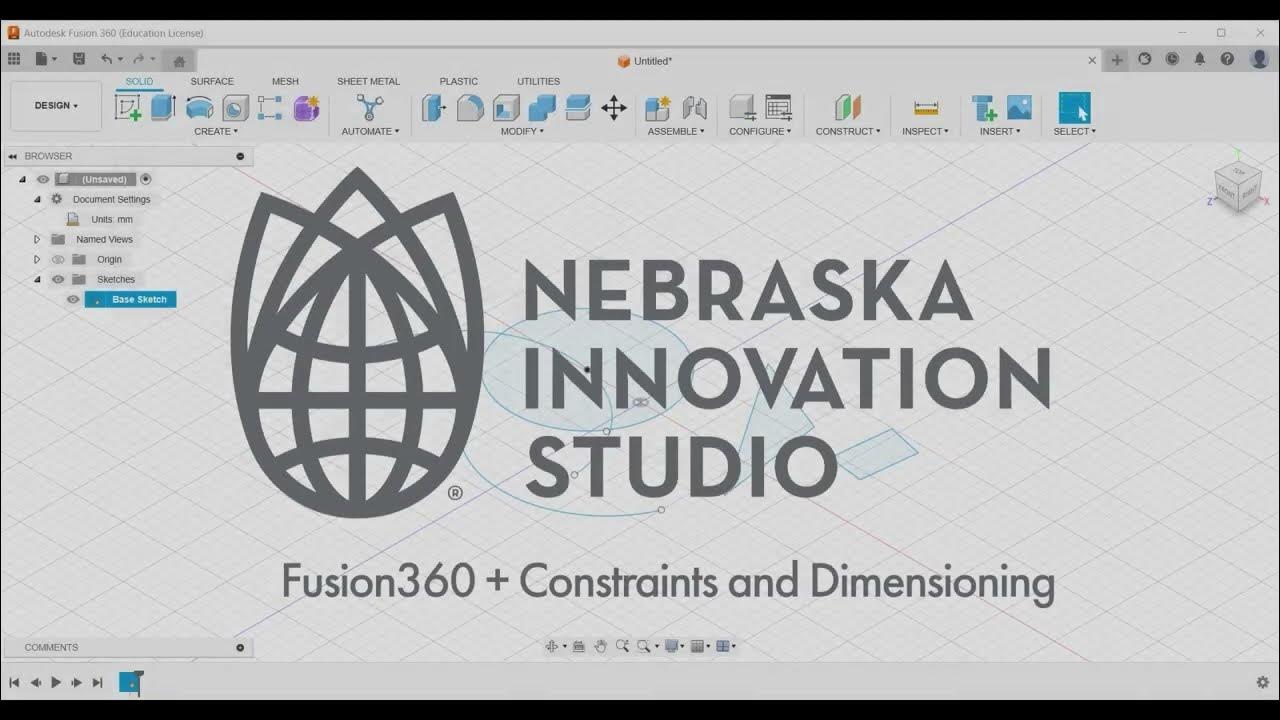Select the Offset Face tool
Screen dimensions: 1280x720
click(x=578, y=108)
